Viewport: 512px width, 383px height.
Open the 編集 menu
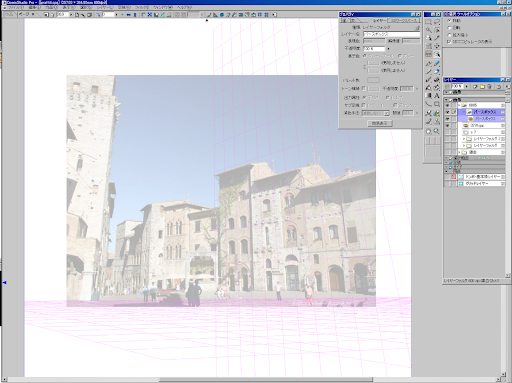pos(35,7)
